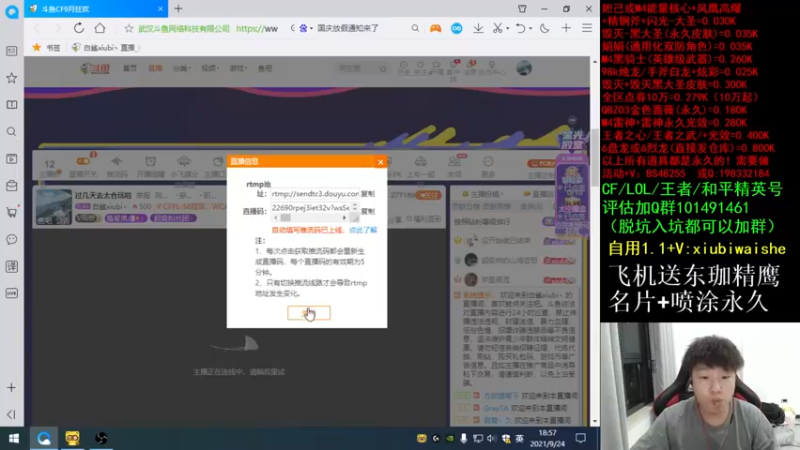Viewport: 800px width, 450px height.
Task: Open the 点此了解 link
Action: tap(363, 230)
